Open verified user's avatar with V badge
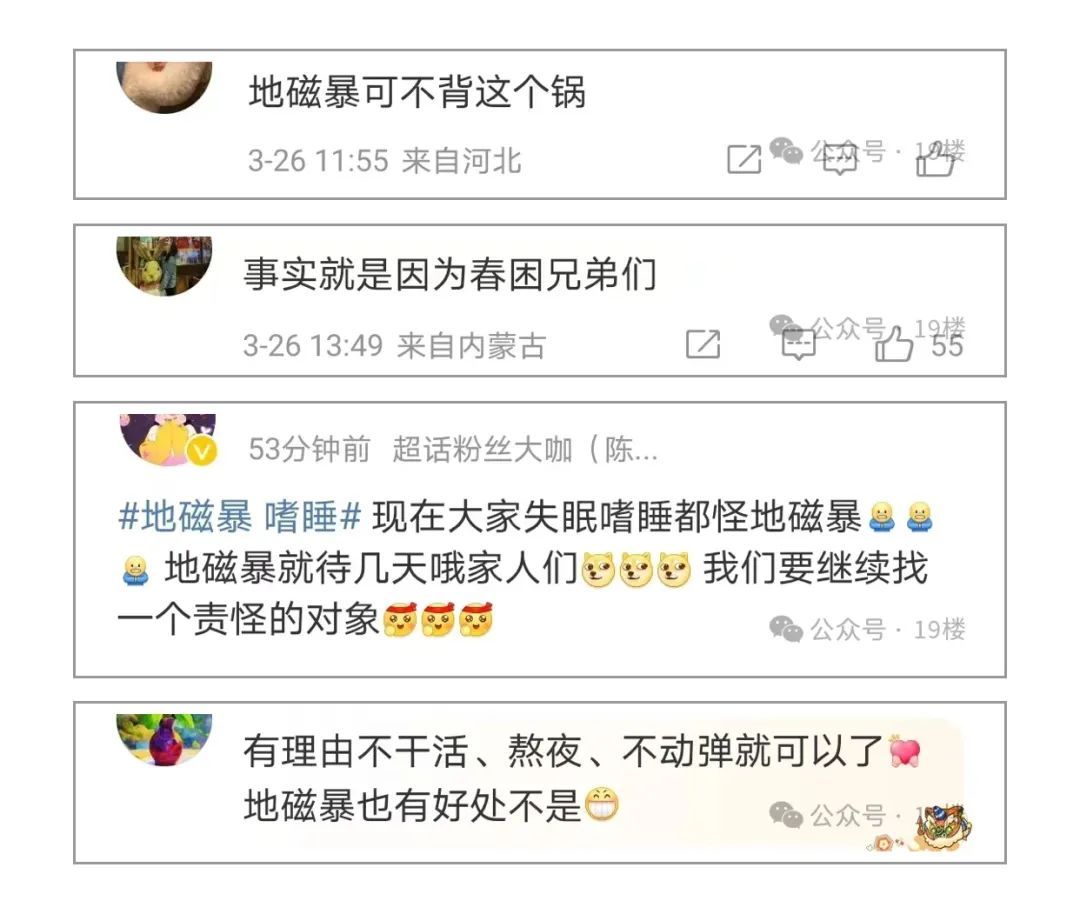Screen dimensions: 1080x921 [168, 441]
